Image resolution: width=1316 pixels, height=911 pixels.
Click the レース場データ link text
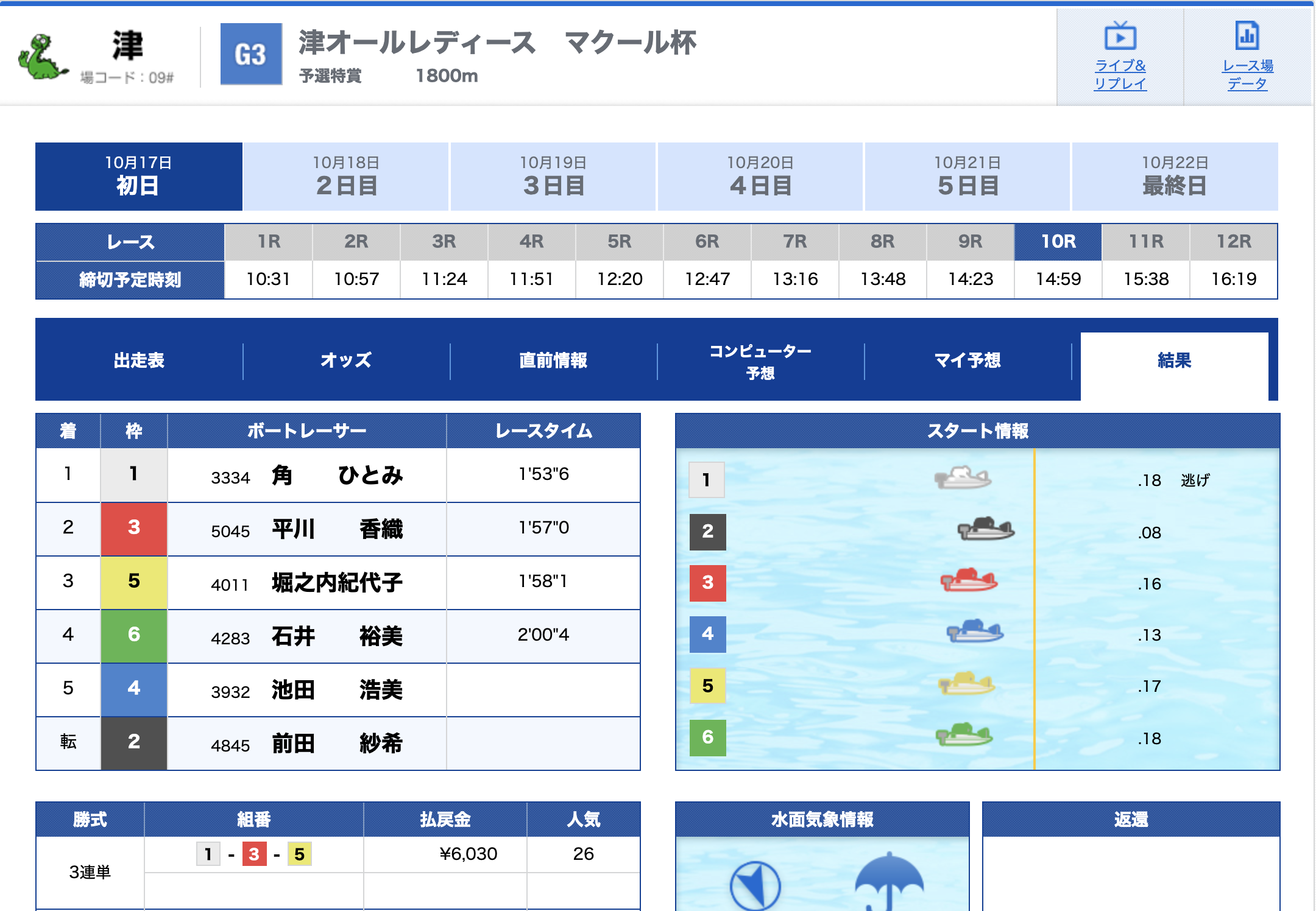1247,74
